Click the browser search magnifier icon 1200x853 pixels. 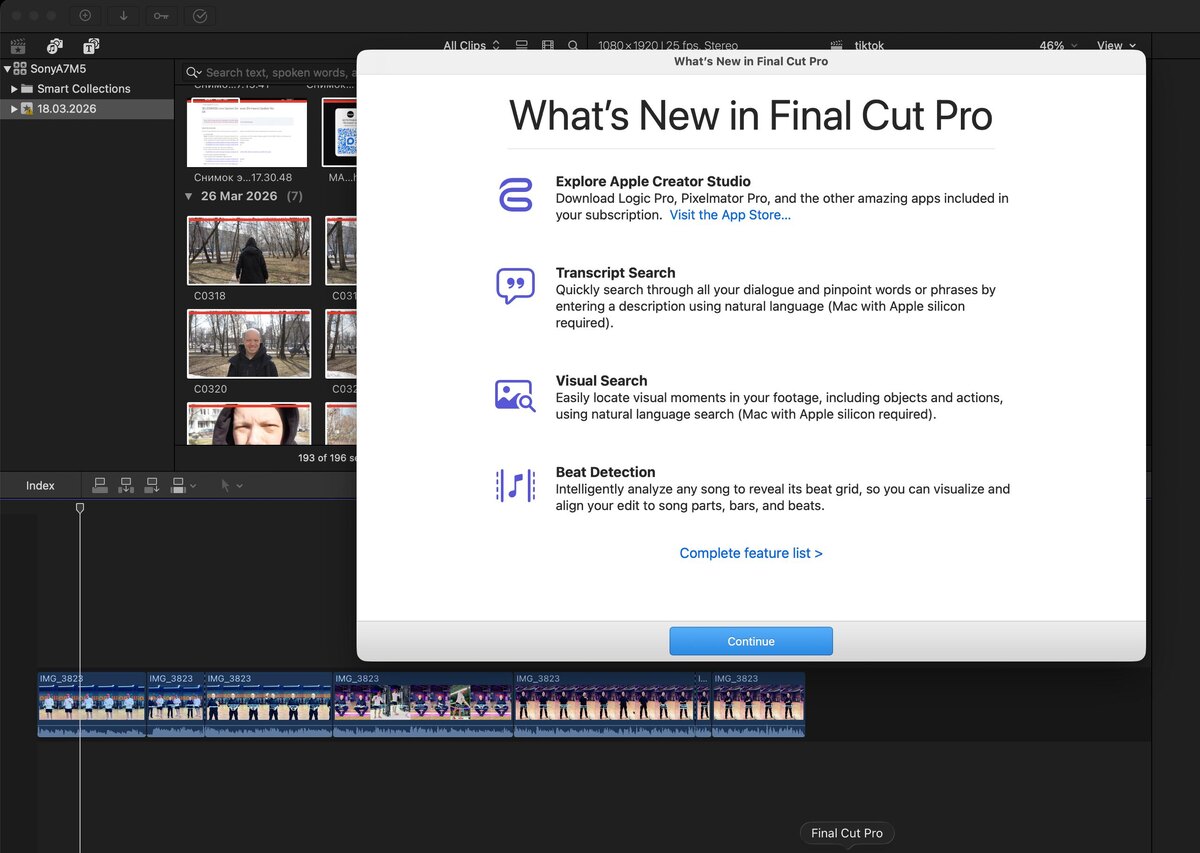(x=573, y=46)
